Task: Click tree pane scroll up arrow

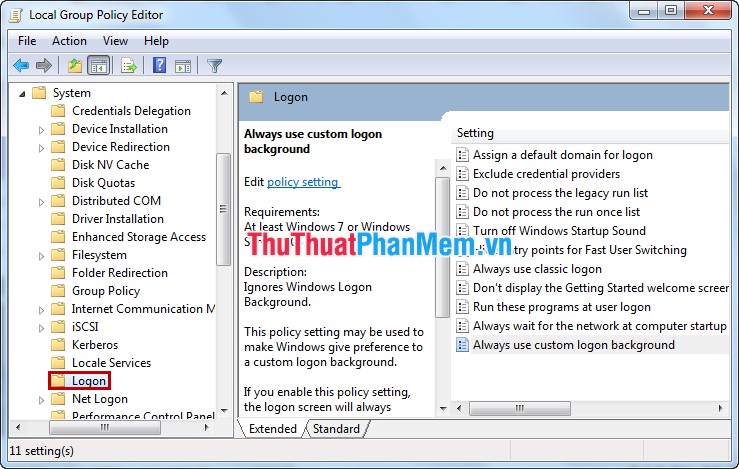Action: point(224,93)
